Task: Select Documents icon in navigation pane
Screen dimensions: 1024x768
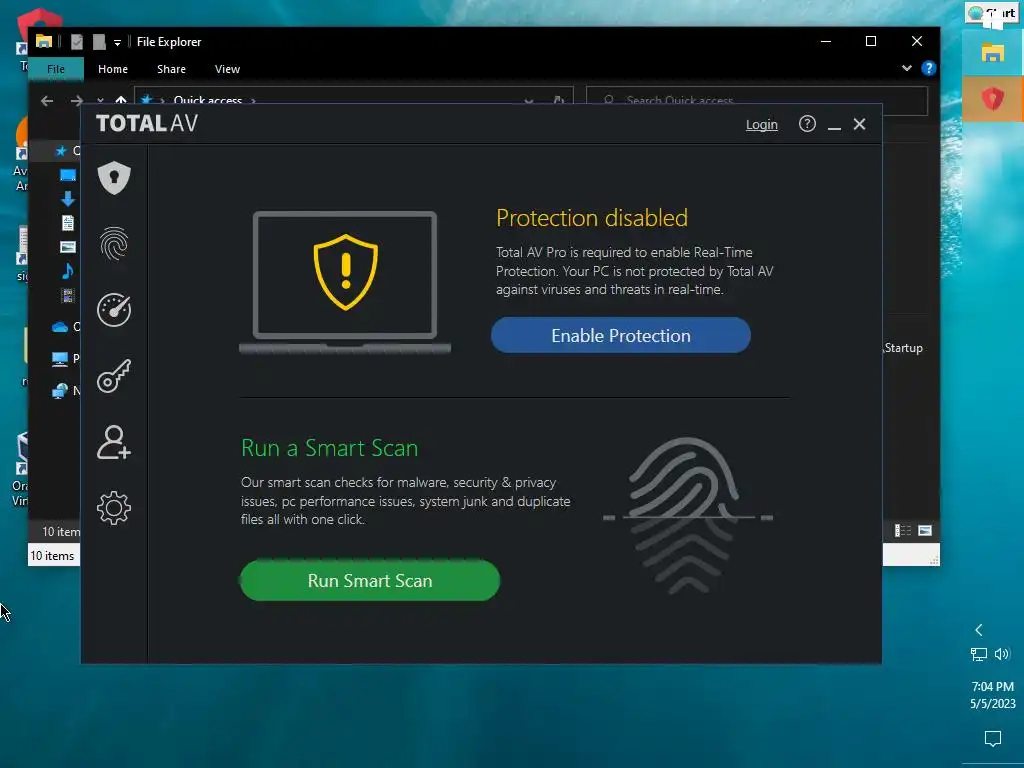Action: tap(68, 223)
